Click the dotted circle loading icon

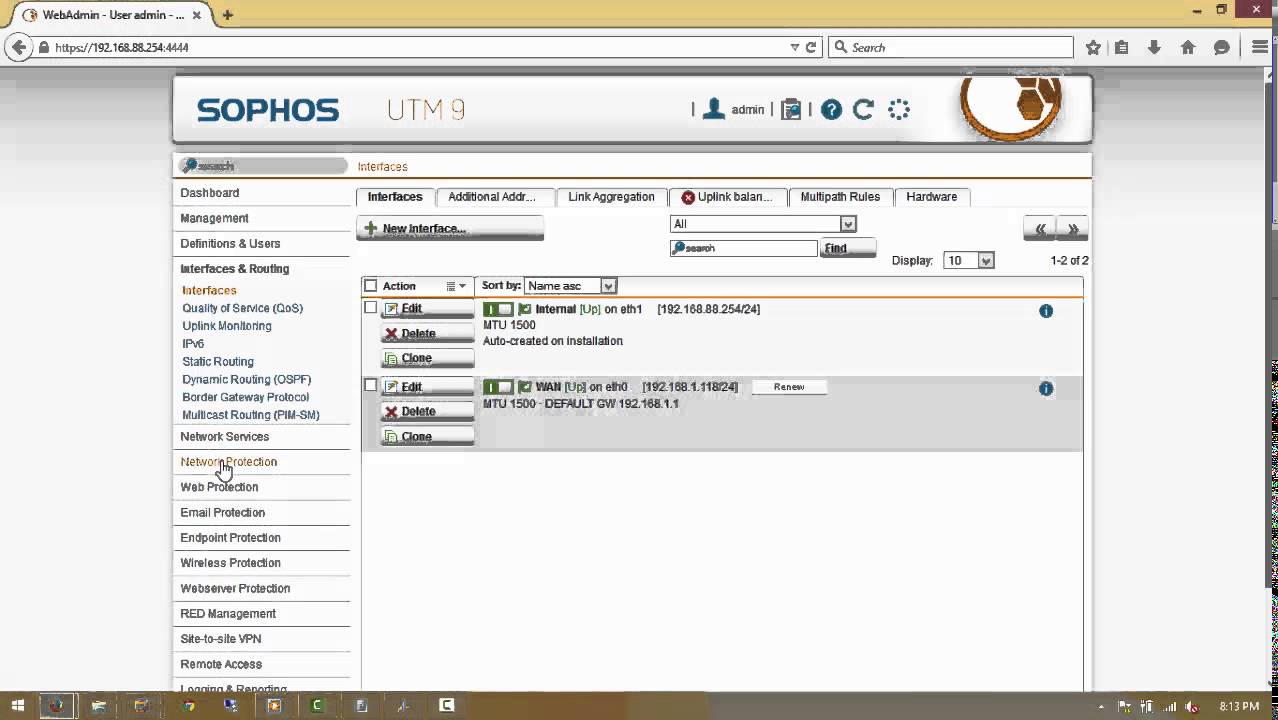tap(899, 110)
